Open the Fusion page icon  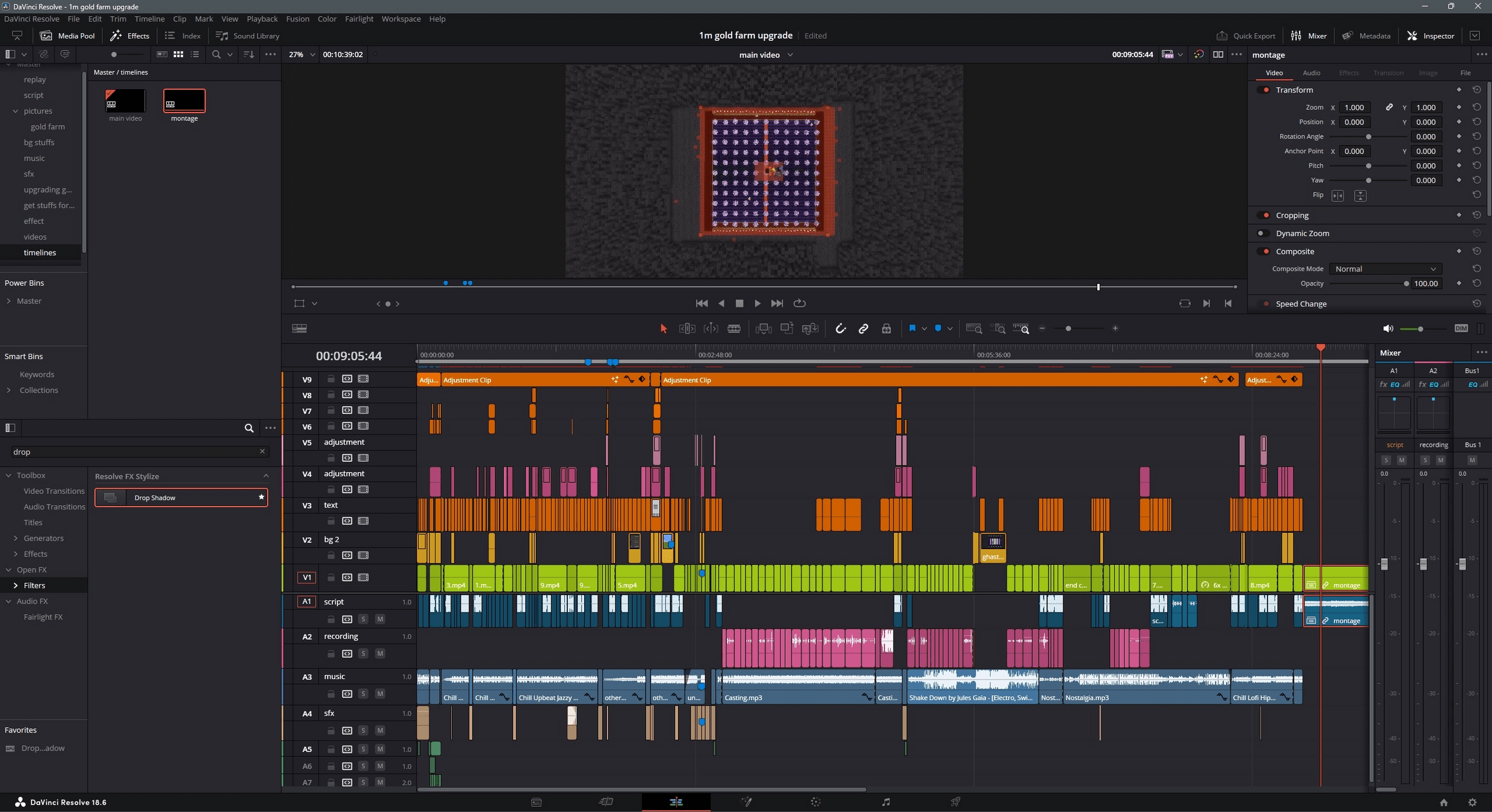[746, 802]
